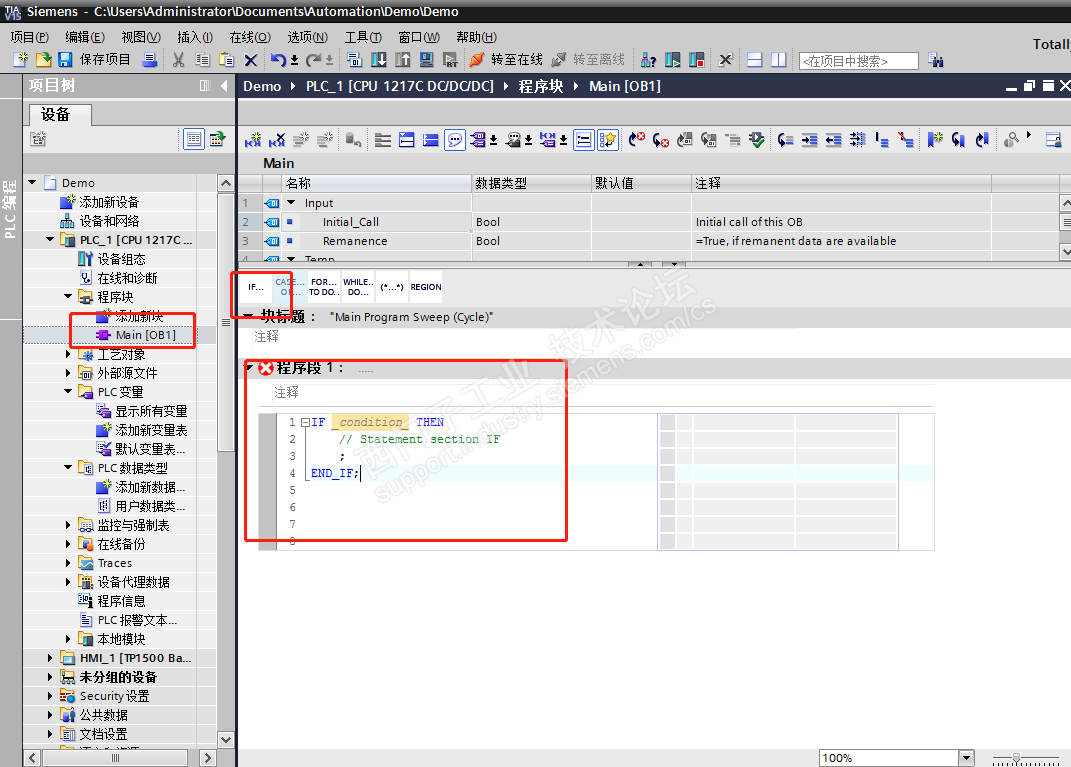Click the split editor vertically icon
Image resolution: width=1071 pixels, height=767 pixels.
tap(778, 60)
